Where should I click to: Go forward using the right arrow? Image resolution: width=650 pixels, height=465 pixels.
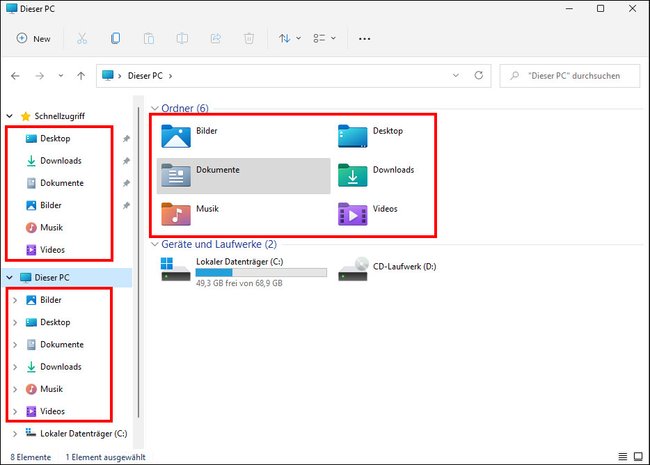pyautogui.click(x=39, y=76)
